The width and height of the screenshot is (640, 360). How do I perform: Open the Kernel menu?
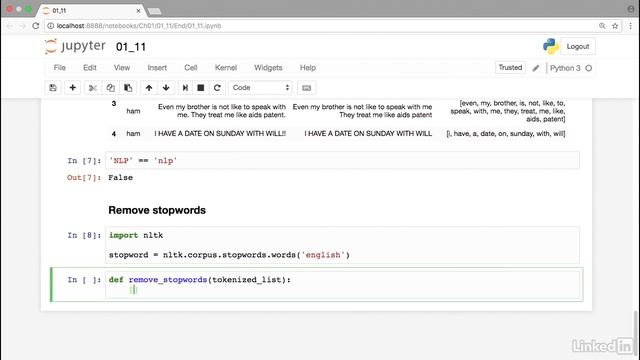[226, 68]
